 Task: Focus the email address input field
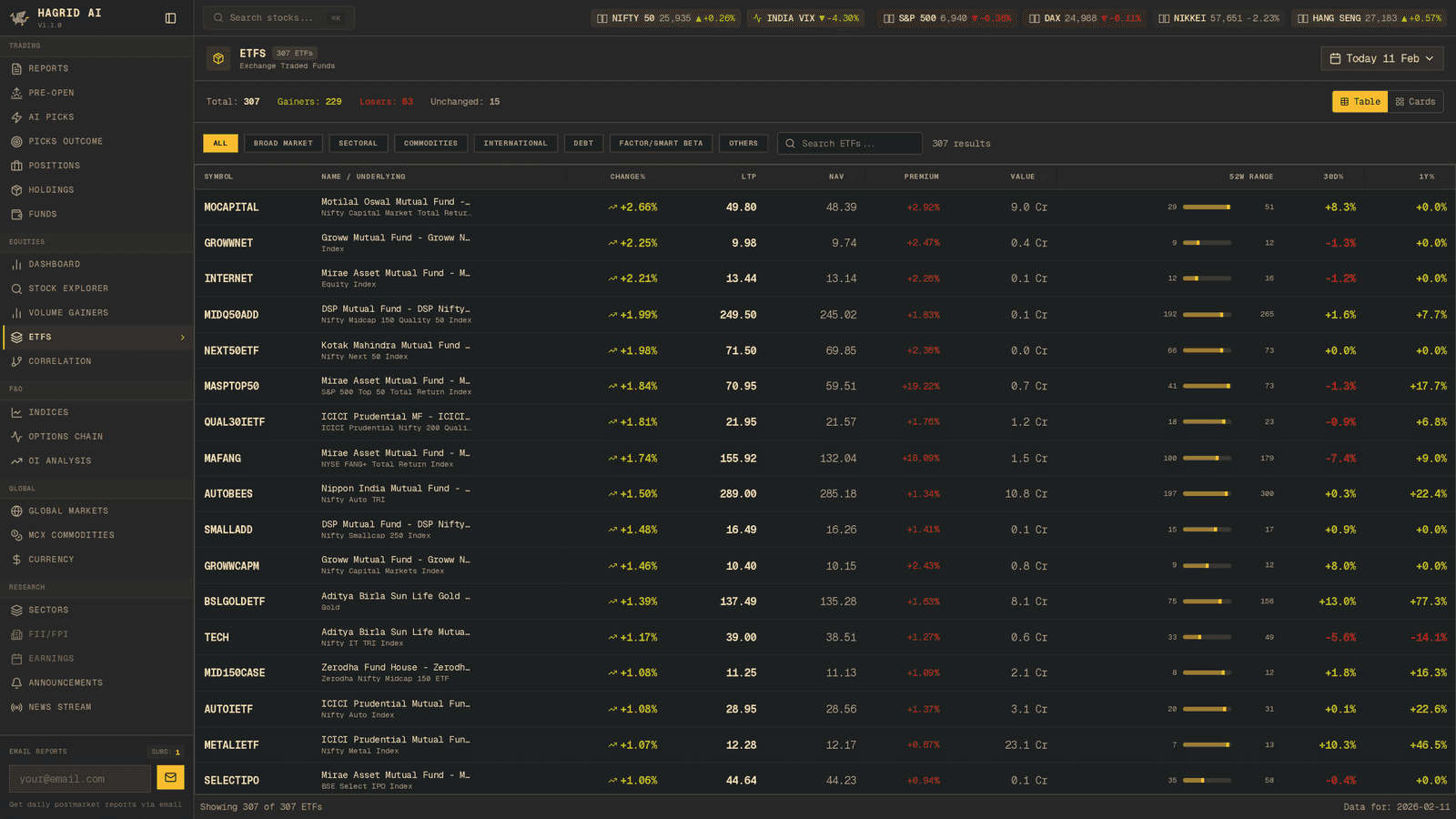click(80, 779)
